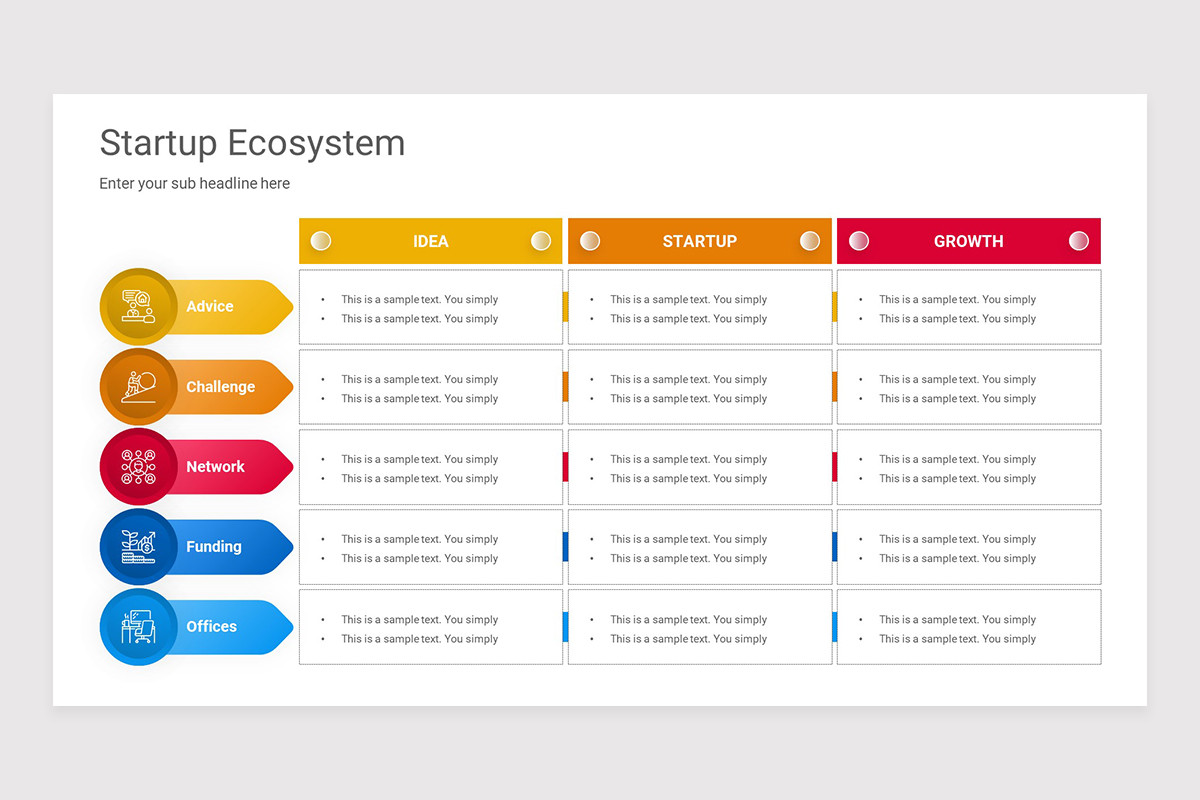Select the GROWTH column header label
1200x800 pixels.
click(x=968, y=241)
